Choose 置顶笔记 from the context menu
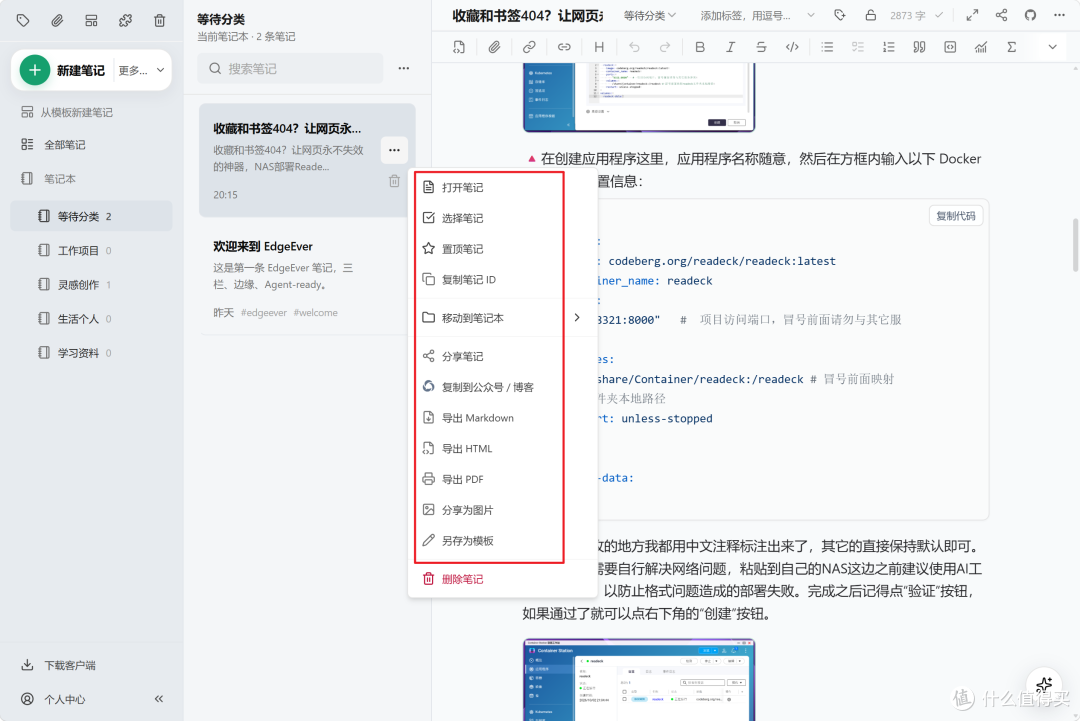Viewport: 1080px width, 721px height. click(x=503, y=249)
